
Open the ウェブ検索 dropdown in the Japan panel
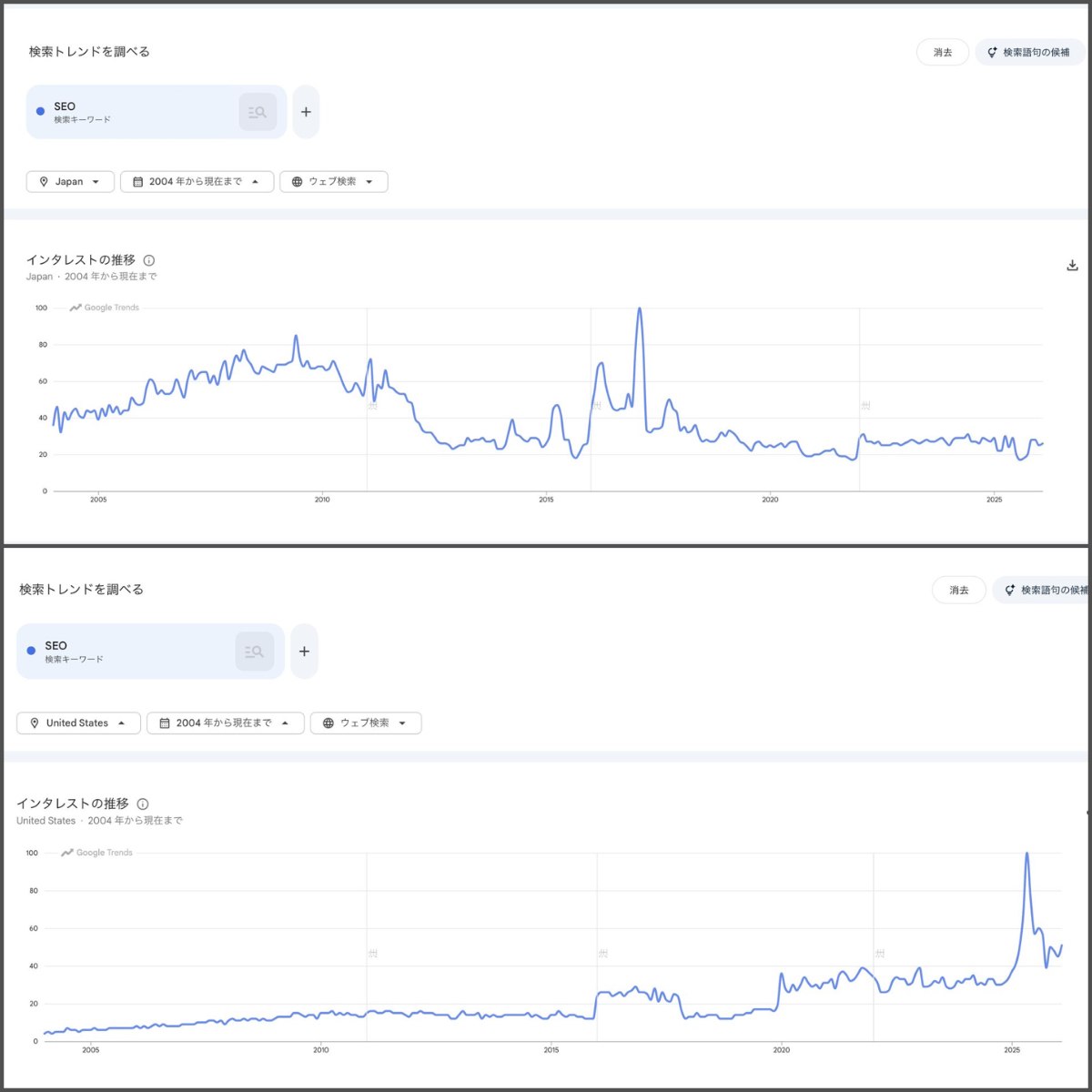[333, 182]
